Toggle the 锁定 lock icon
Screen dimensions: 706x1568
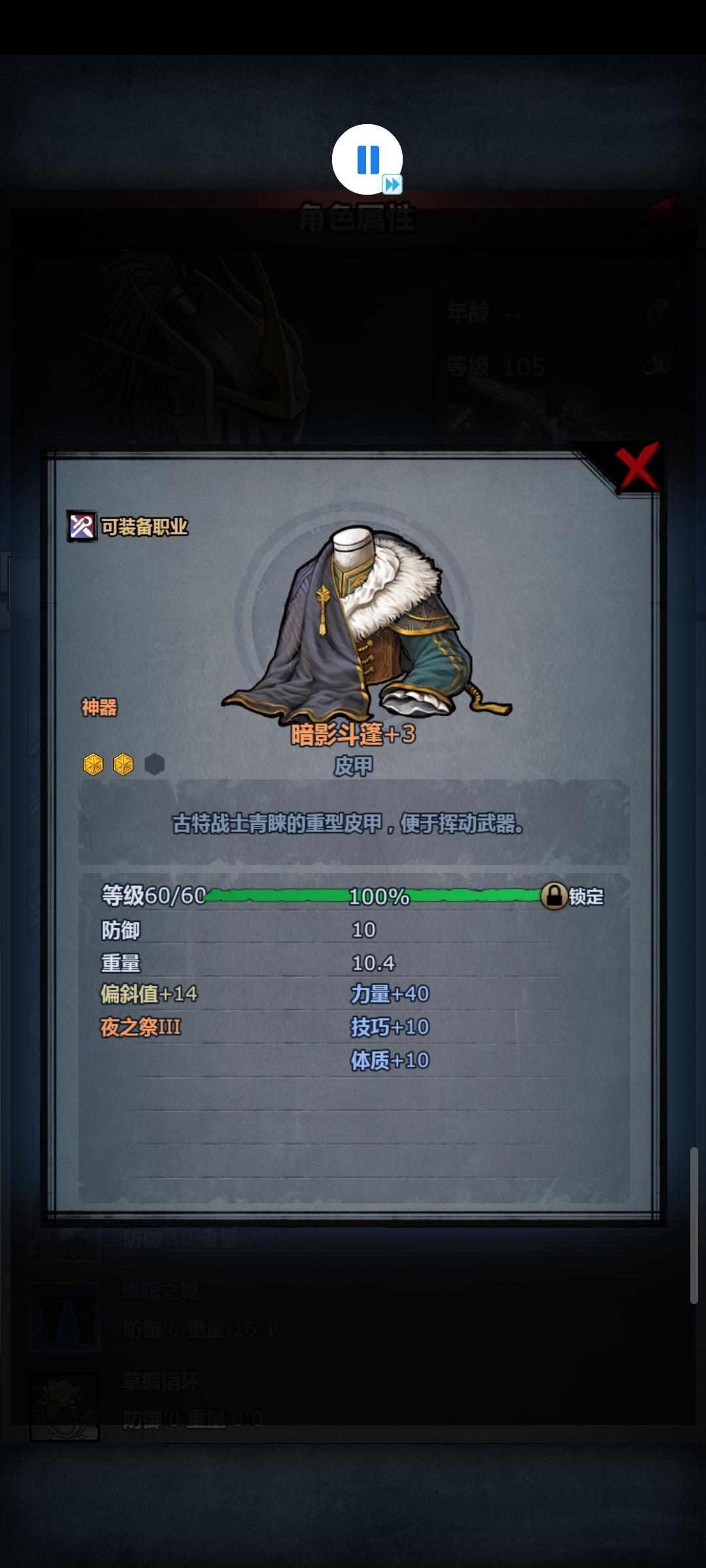tap(554, 896)
